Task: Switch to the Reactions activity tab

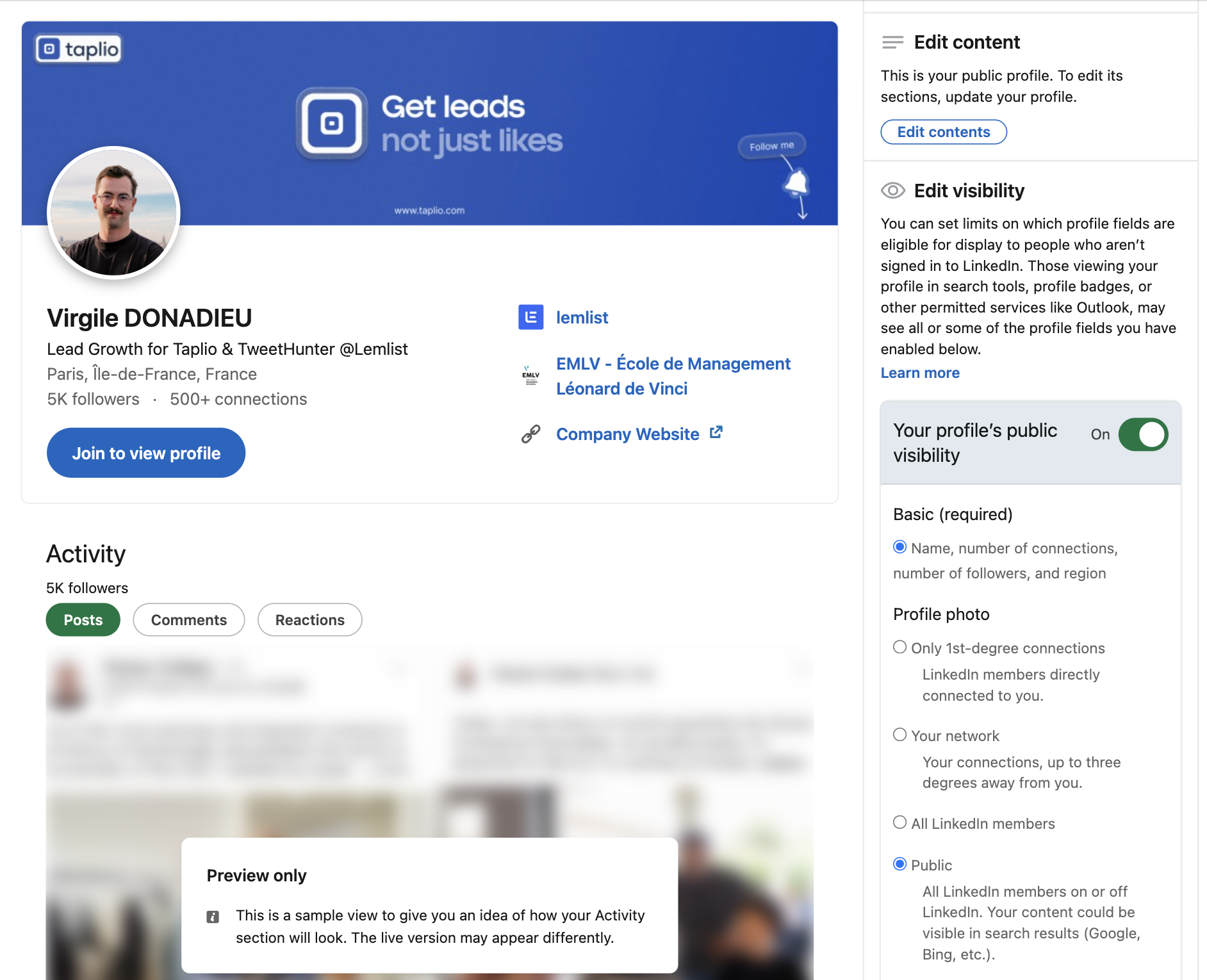Action: click(x=310, y=620)
